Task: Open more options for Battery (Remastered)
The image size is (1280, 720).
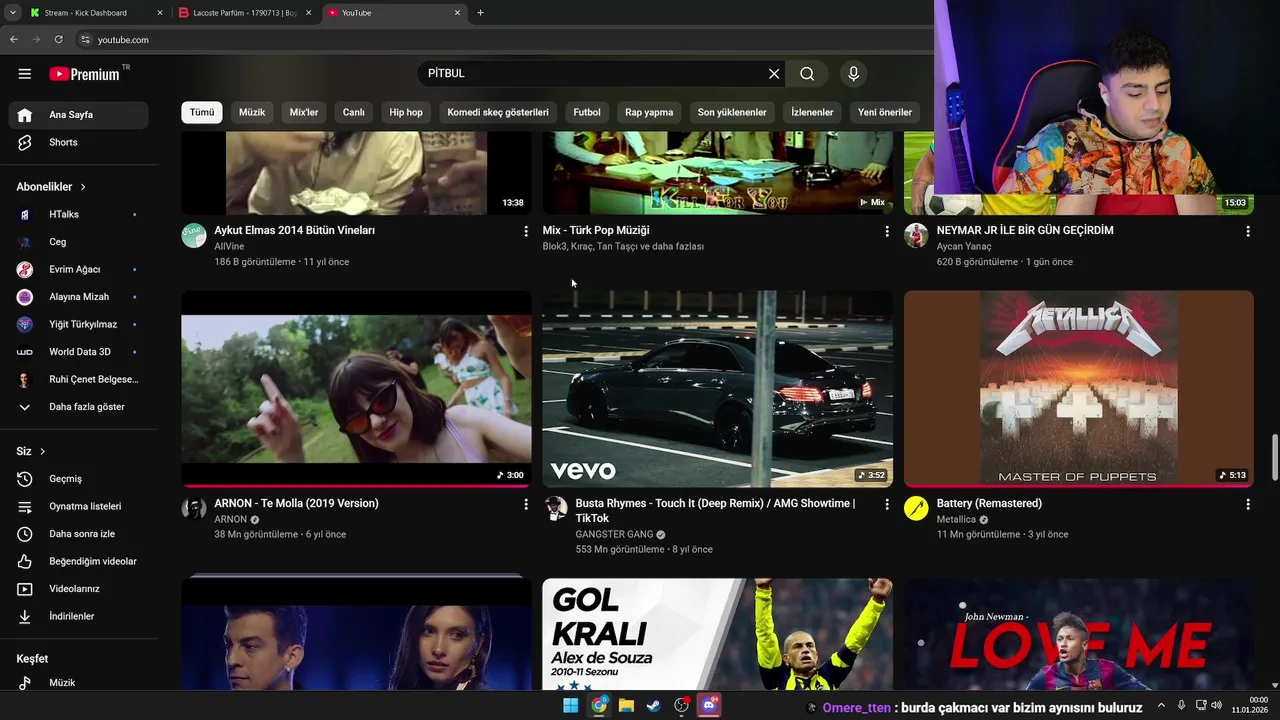Action: click(1248, 505)
